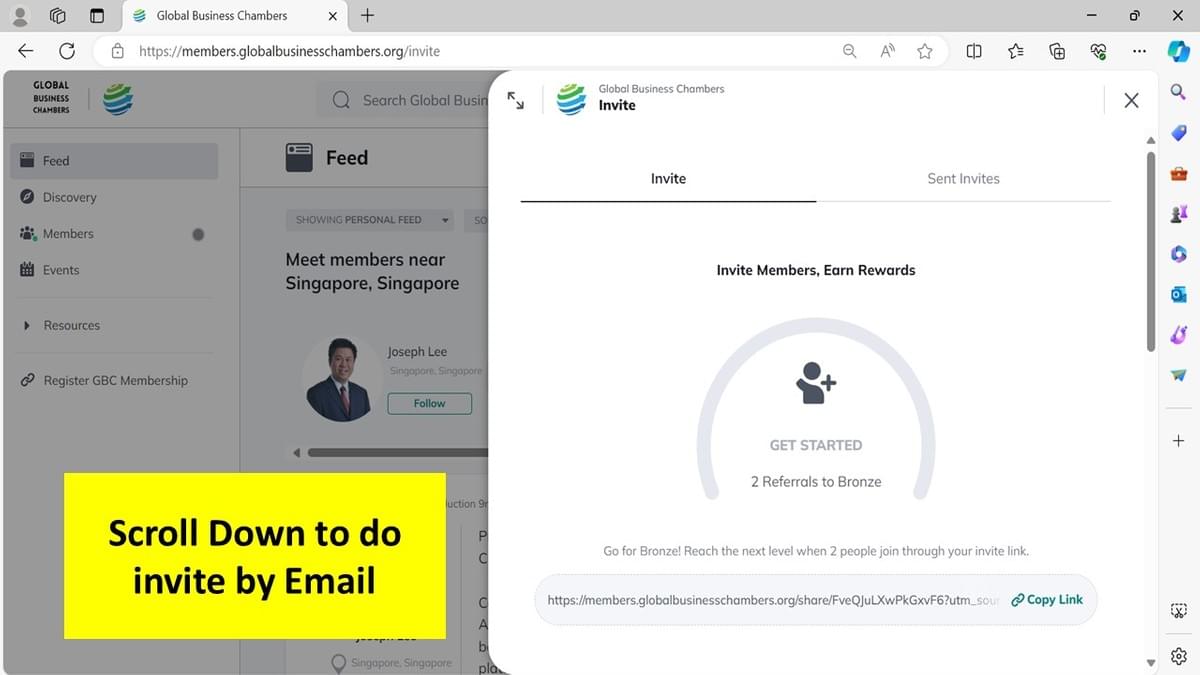1200x675 pixels.
Task: Click the Invite panel scrollbar down arrow
Action: pos(1150,662)
